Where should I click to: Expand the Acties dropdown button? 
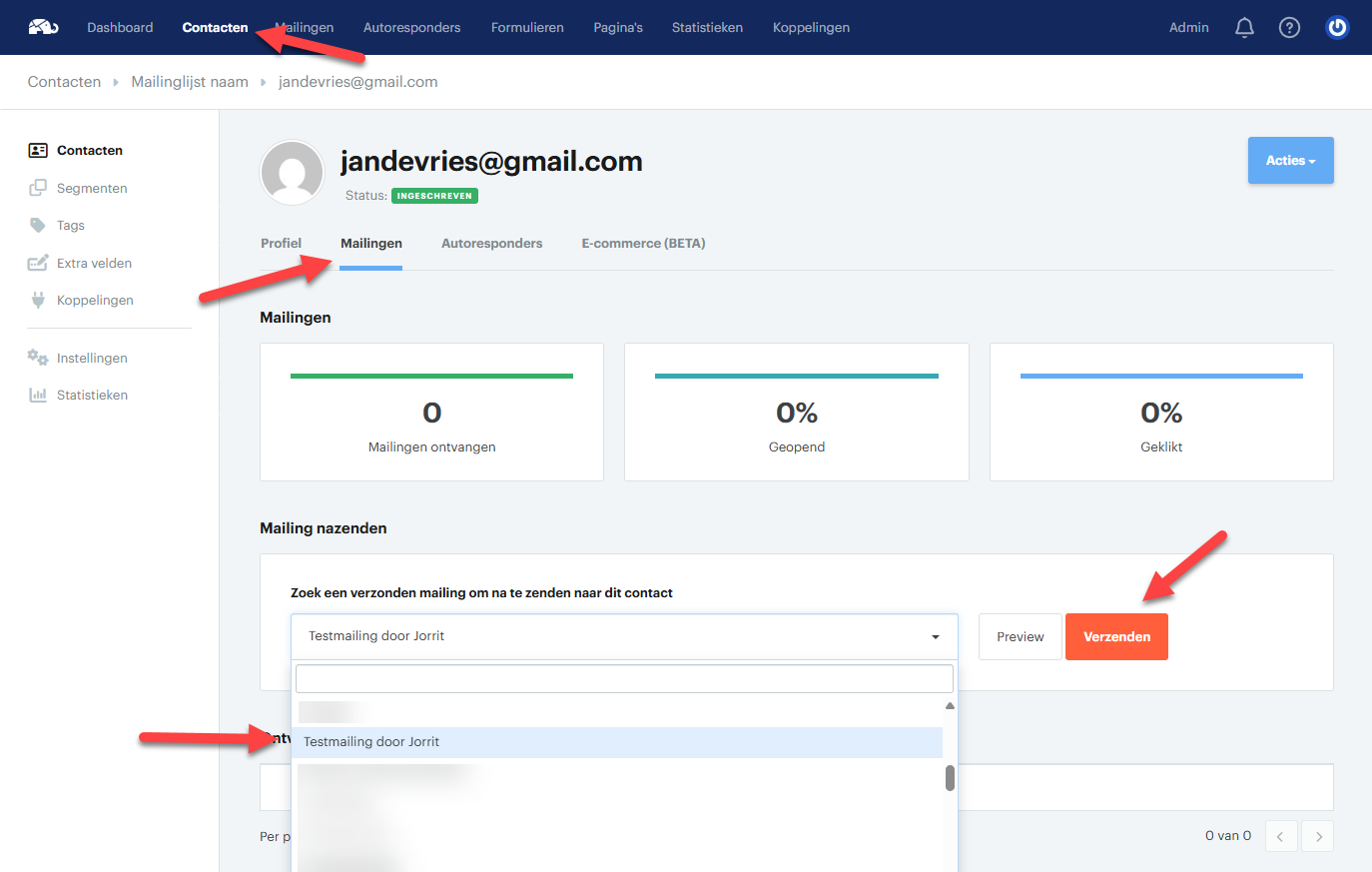click(1290, 160)
